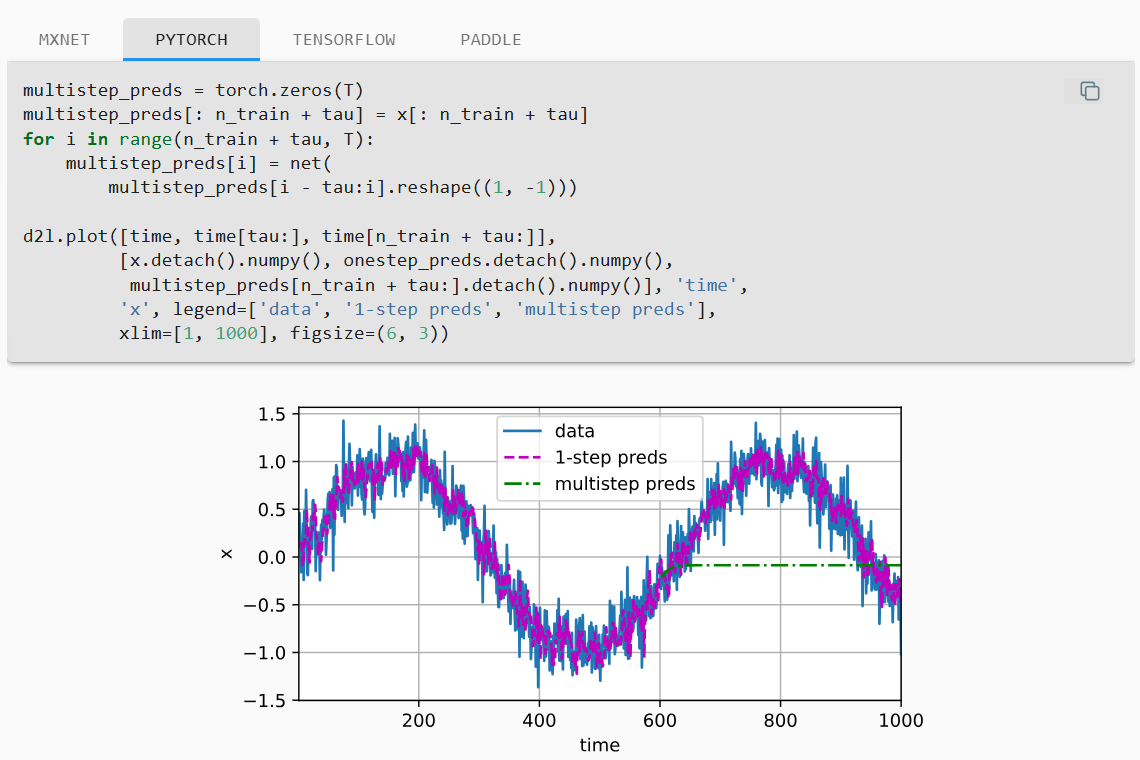Click the x-axis tick label 400
Image resolution: width=1140 pixels, height=760 pixels.
coord(539,721)
